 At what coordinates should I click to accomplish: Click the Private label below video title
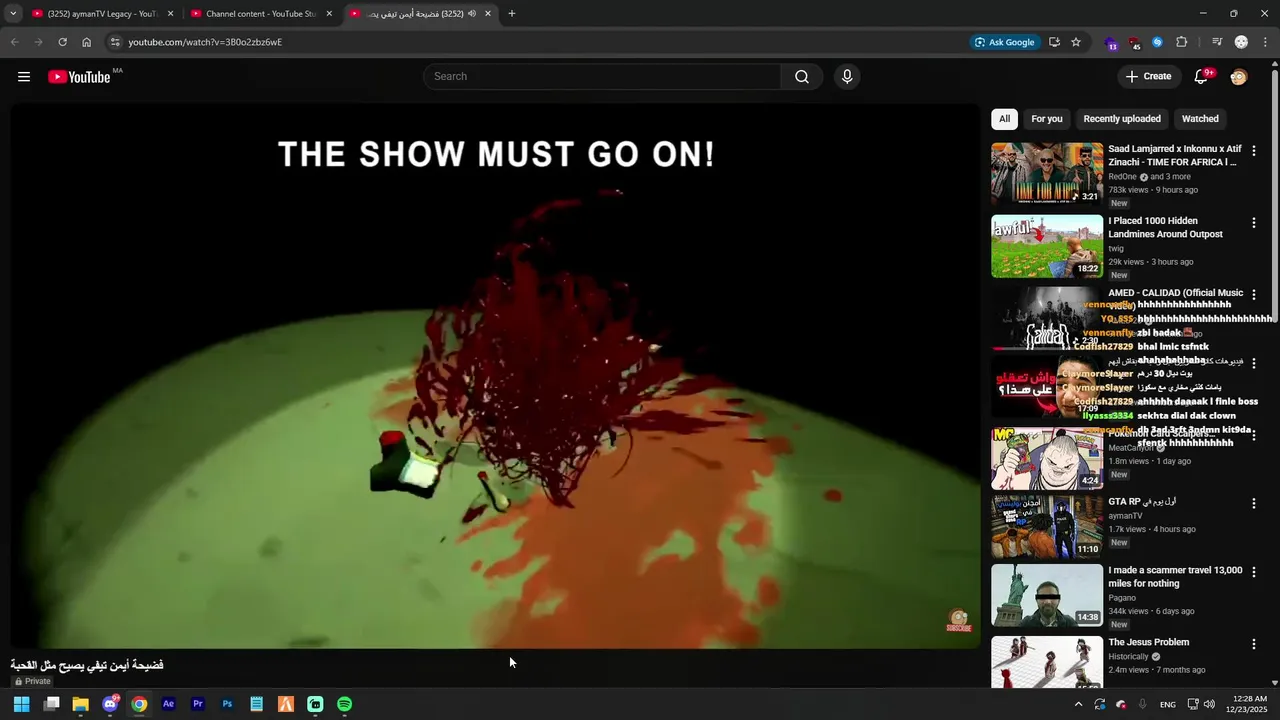32,681
